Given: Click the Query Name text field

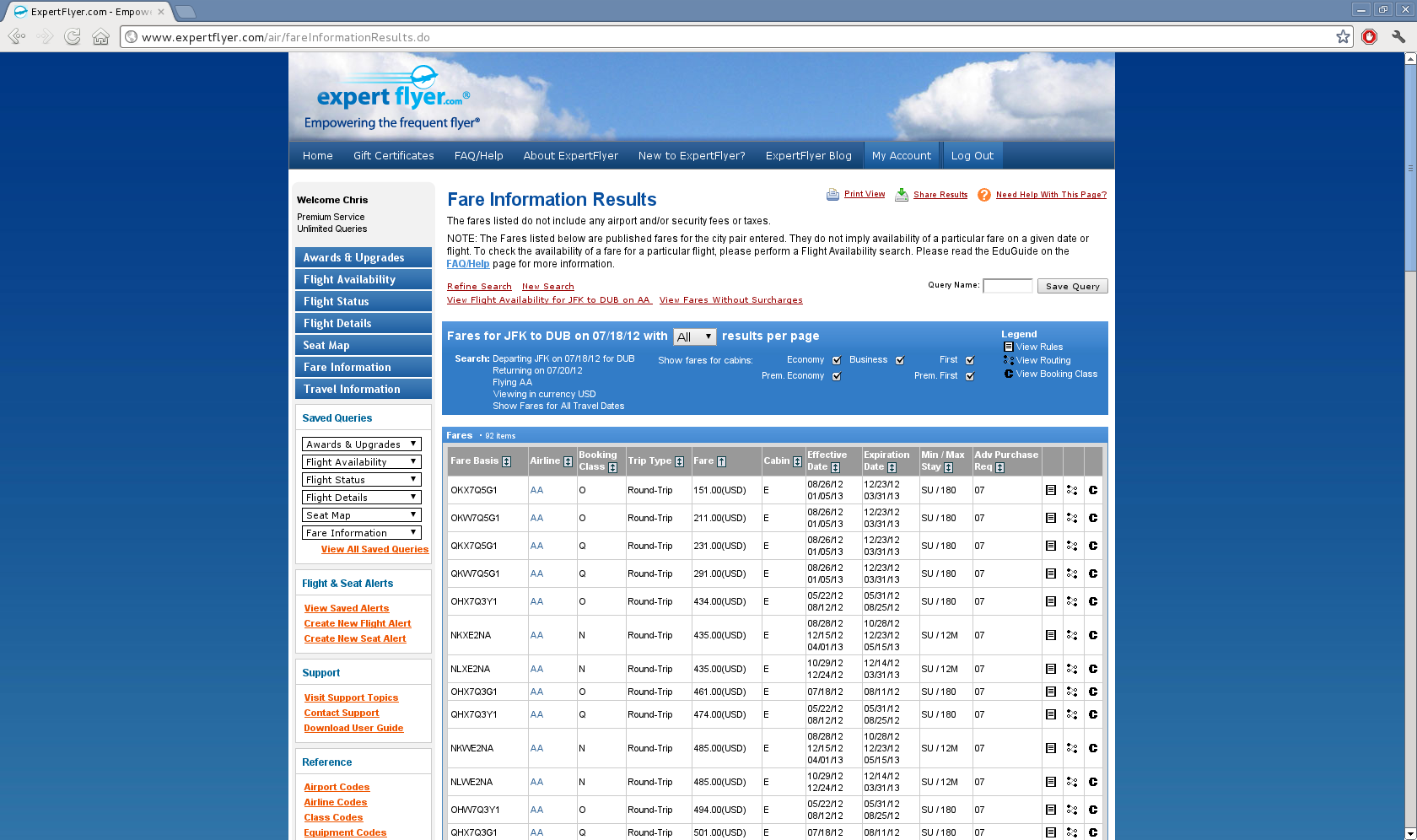Looking at the screenshot, I should coord(1008,286).
